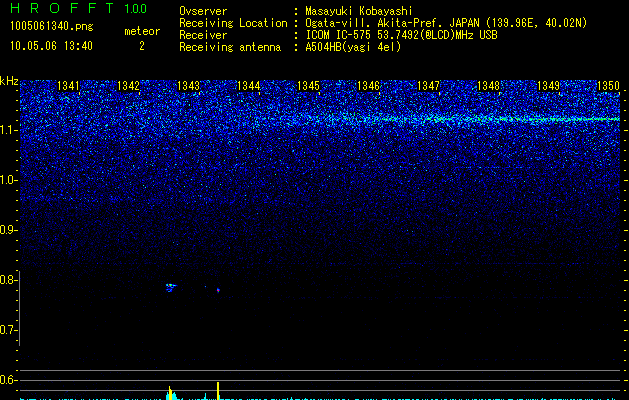The width and height of the screenshot is (629, 400).
Task: Click the 1348 time marker
Action: tap(489, 86)
